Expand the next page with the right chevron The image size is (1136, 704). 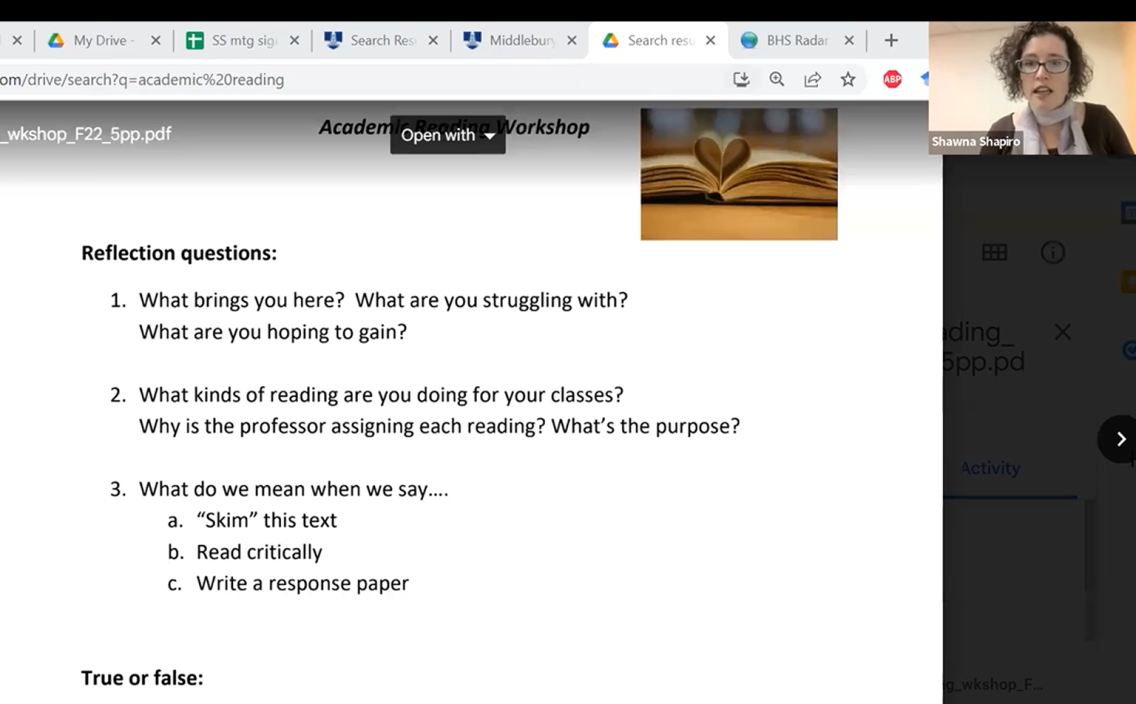(x=1119, y=439)
